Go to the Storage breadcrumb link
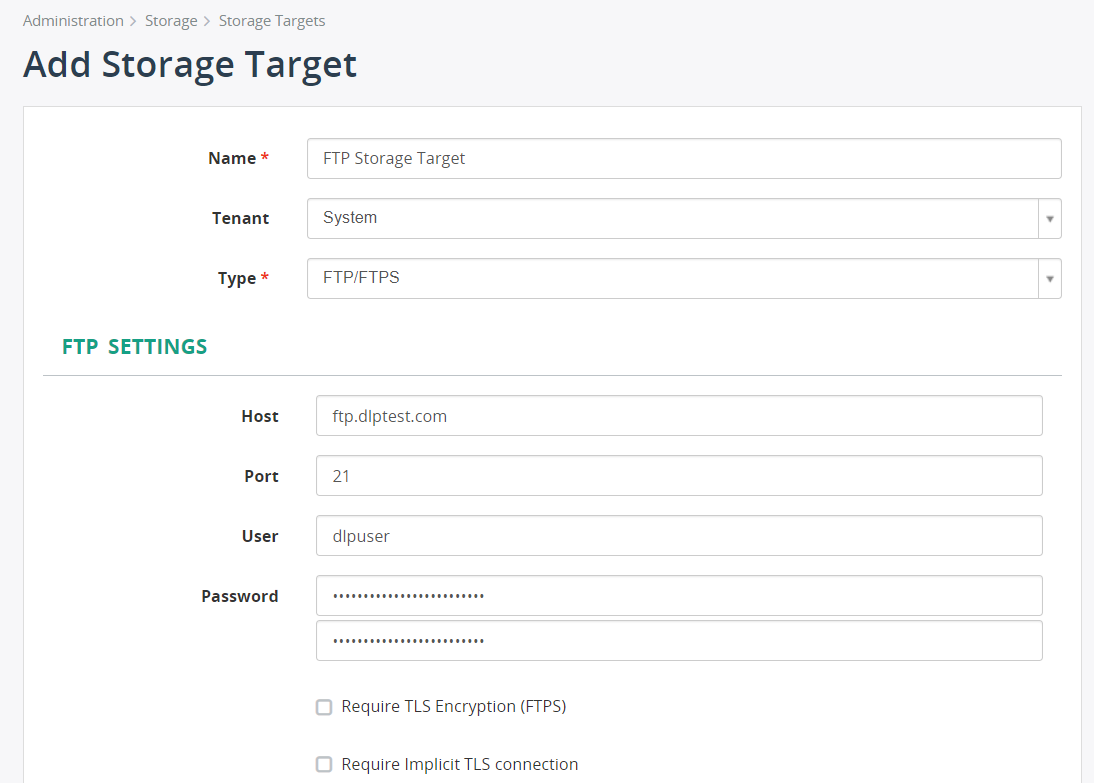 pyautogui.click(x=171, y=21)
